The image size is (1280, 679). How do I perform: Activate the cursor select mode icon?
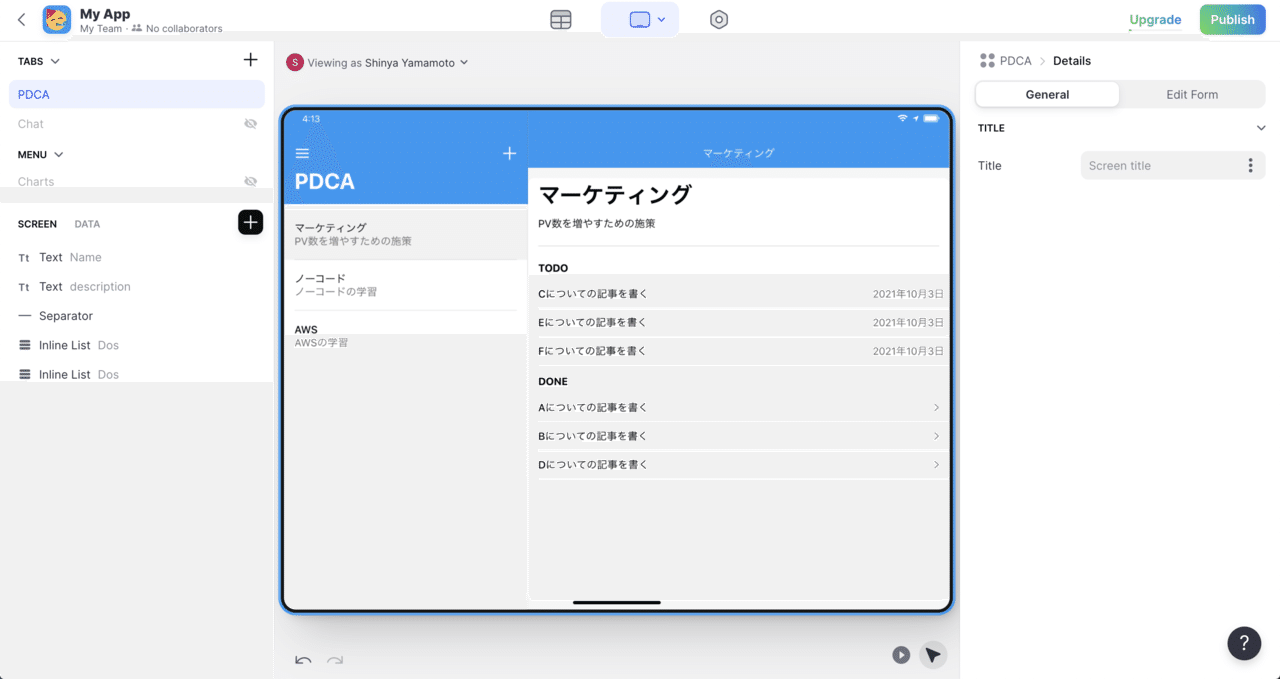(933, 655)
